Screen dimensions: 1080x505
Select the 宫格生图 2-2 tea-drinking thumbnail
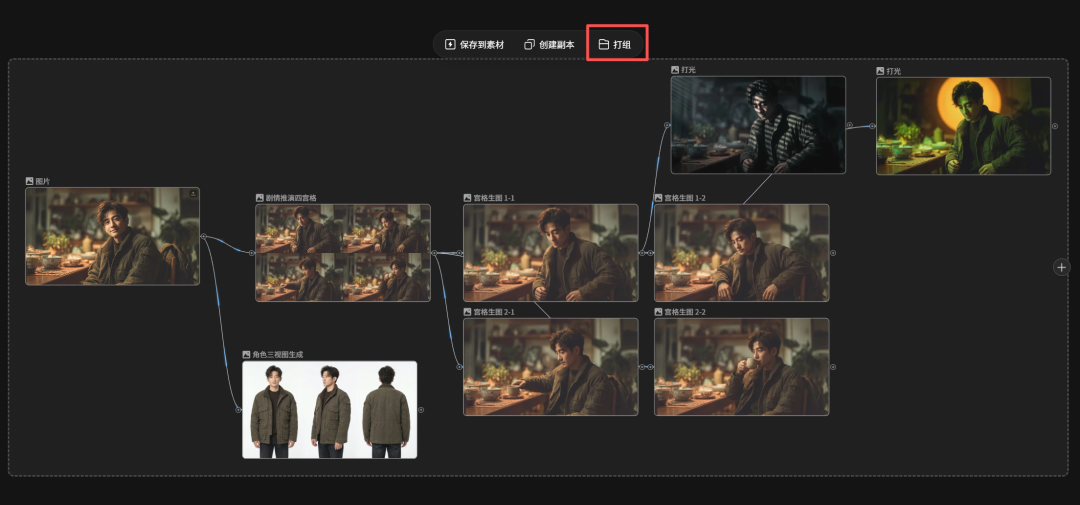click(742, 367)
